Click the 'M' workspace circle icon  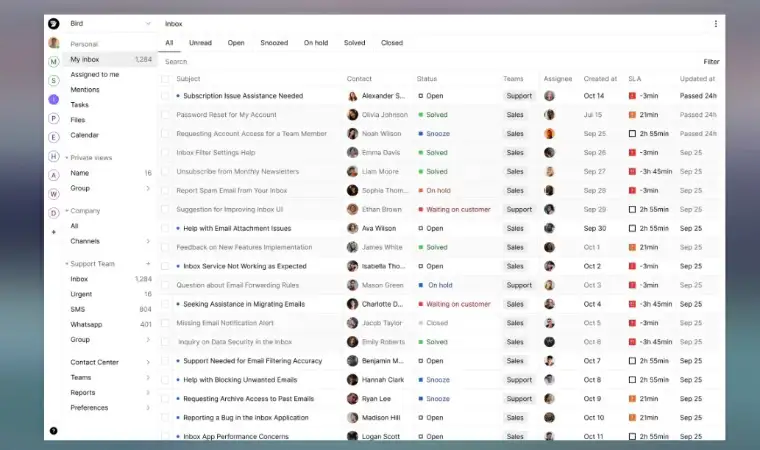tap(54, 62)
